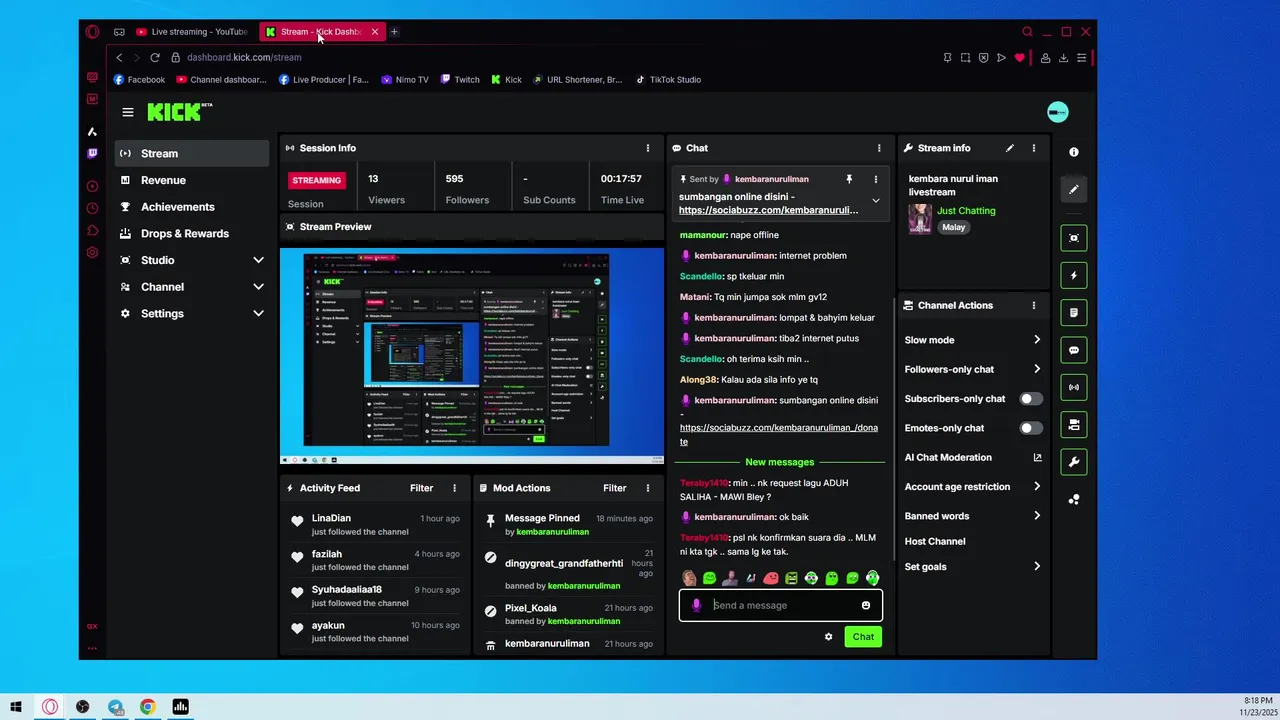Viewport: 1280px width, 720px height.
Task: Open Stream info three-dot menu
Action: click(1034, 148)
